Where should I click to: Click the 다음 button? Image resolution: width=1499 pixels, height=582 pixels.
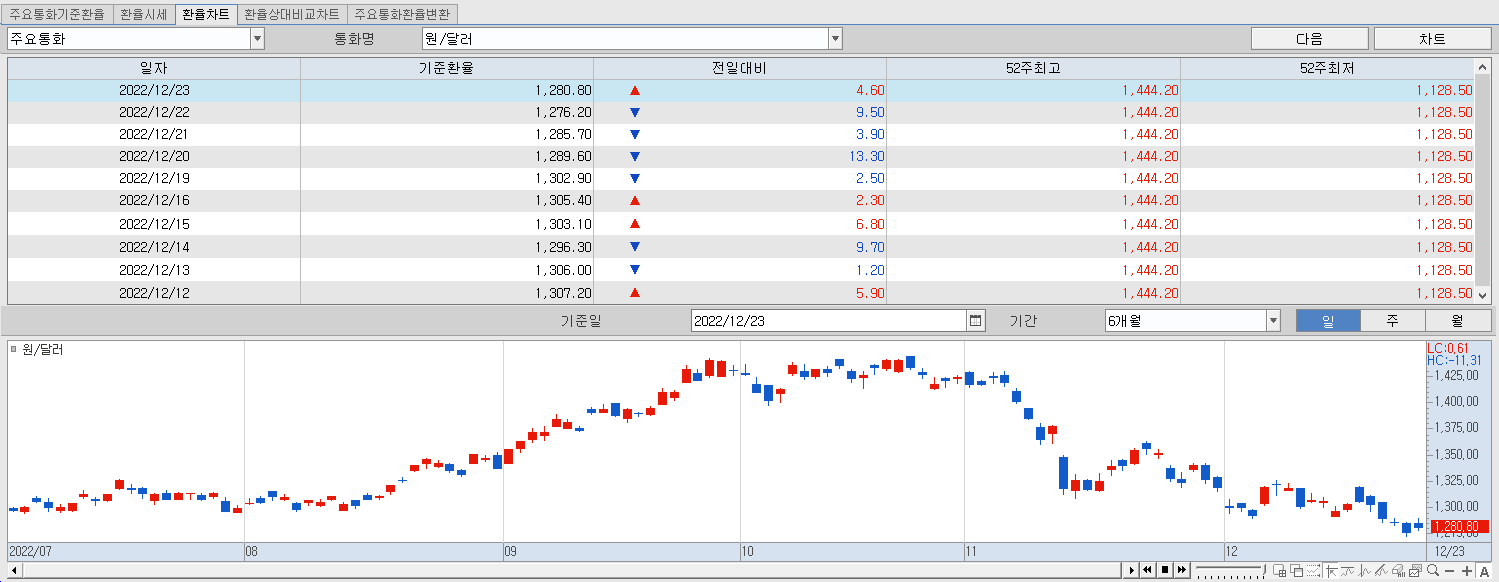[1309, 39]
